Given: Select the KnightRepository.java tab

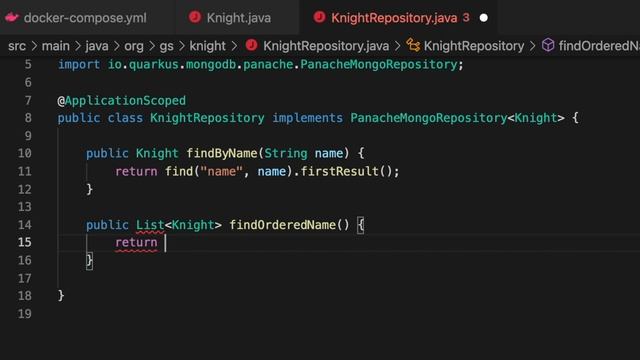Looking at the screenshot, I should 394,18.
